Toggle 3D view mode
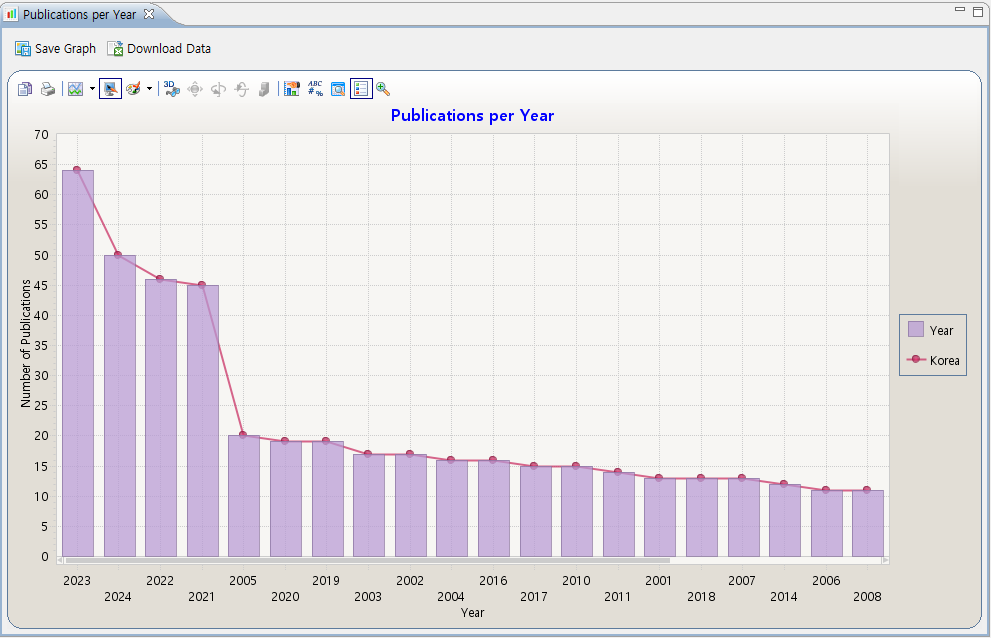Screen dimensions: 991x638 click(171, 89)
